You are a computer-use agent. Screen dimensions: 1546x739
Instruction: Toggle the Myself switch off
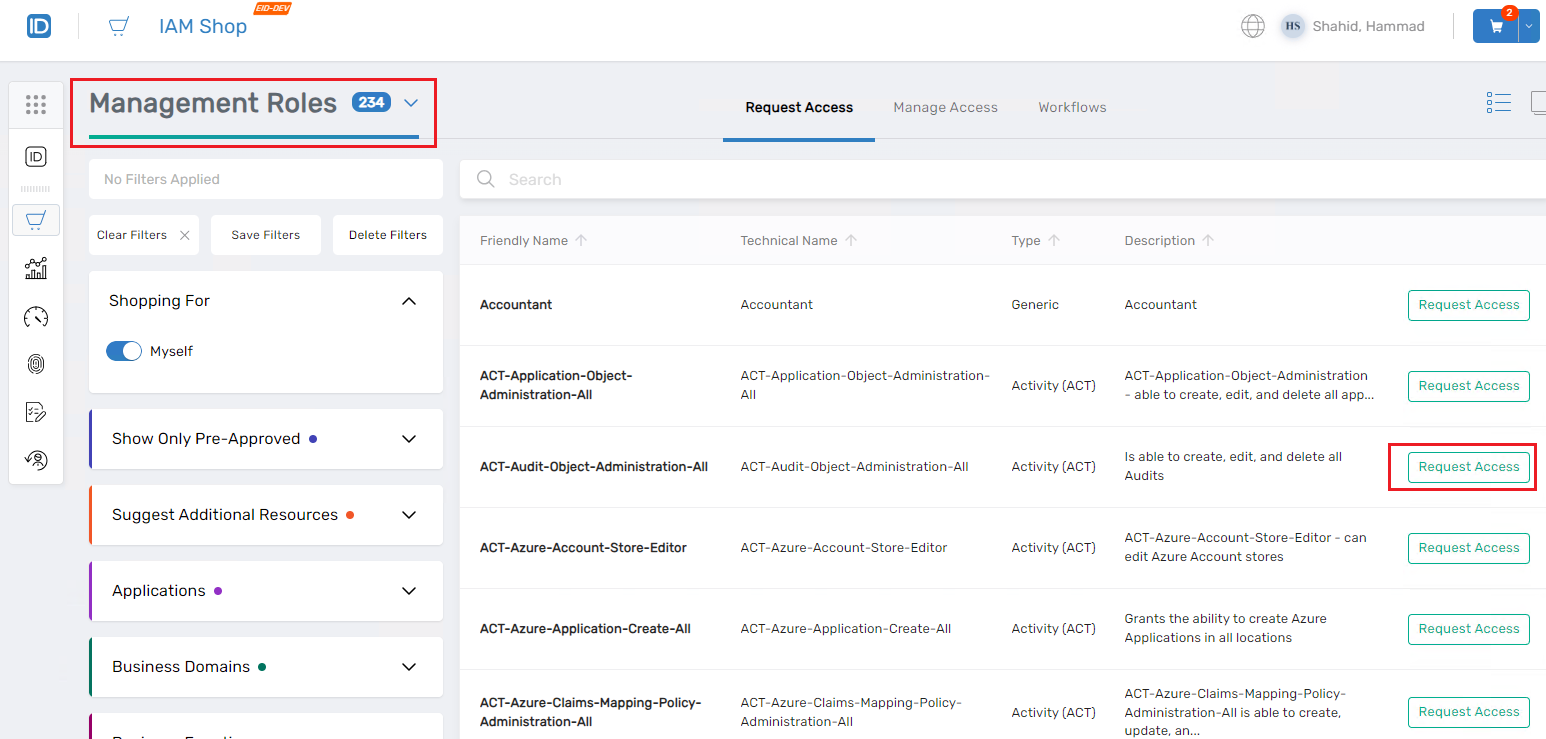click(124, 351)
